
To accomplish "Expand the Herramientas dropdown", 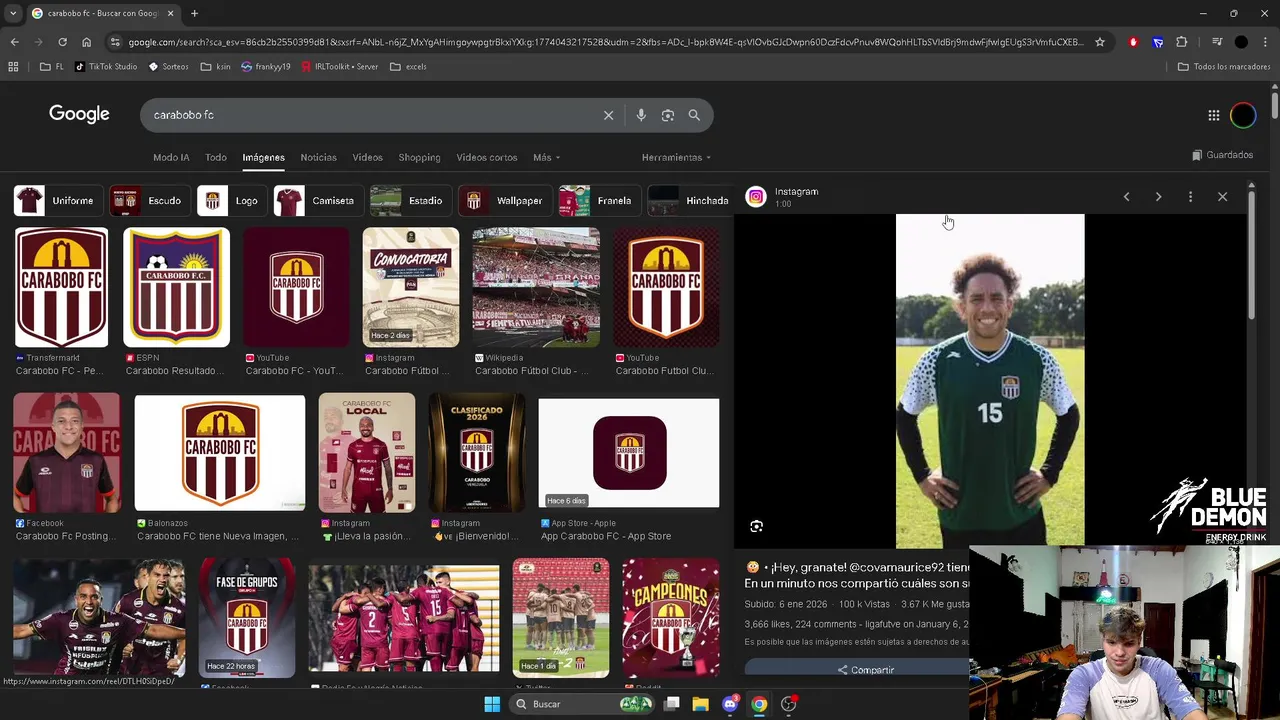I will 676,157.
